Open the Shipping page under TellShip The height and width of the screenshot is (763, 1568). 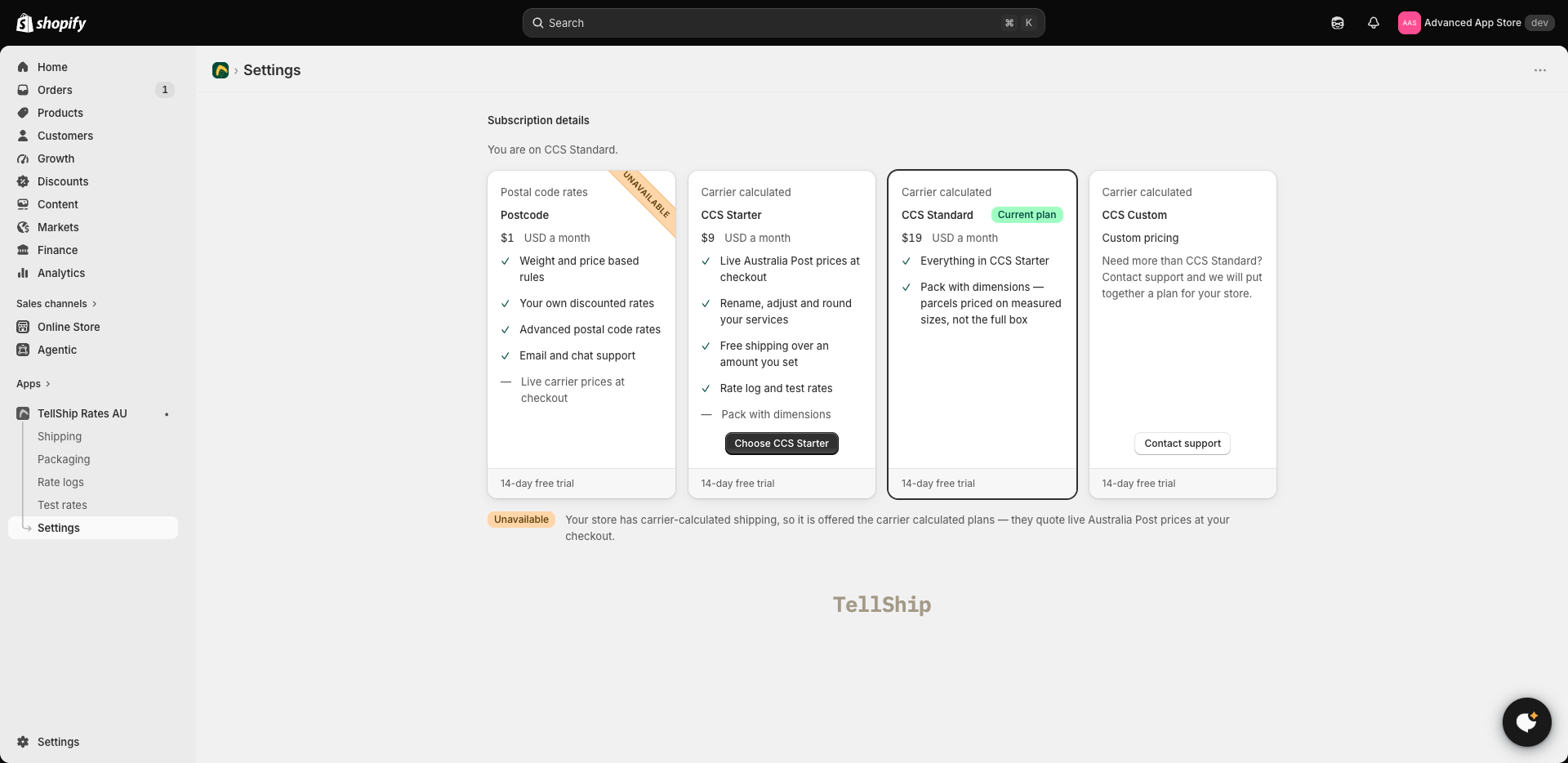click(60, 436)
